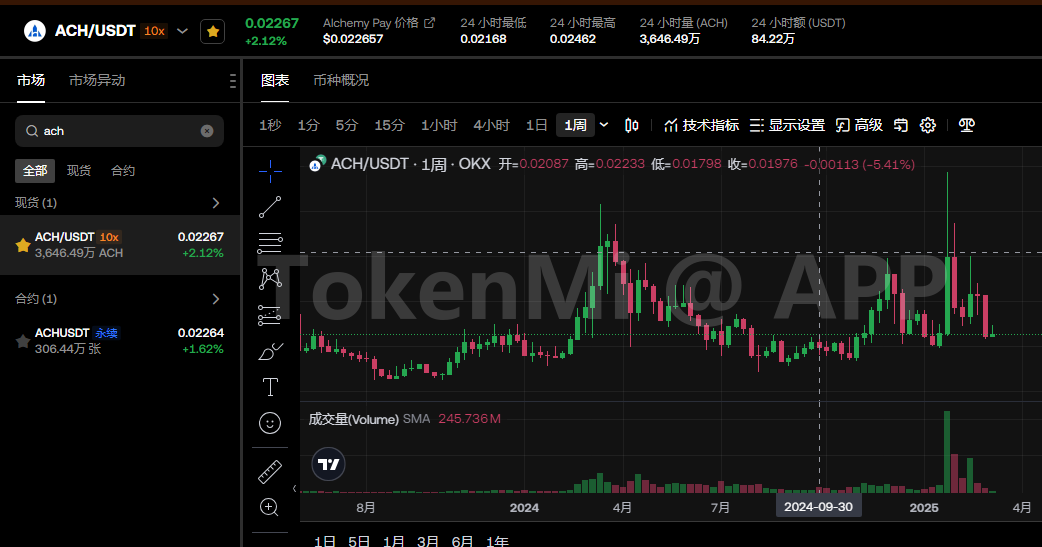Image resolution: width=1042 pixels, height=547 pixels.
Task: Clear the ach search field
Action: tap(207, 131)
